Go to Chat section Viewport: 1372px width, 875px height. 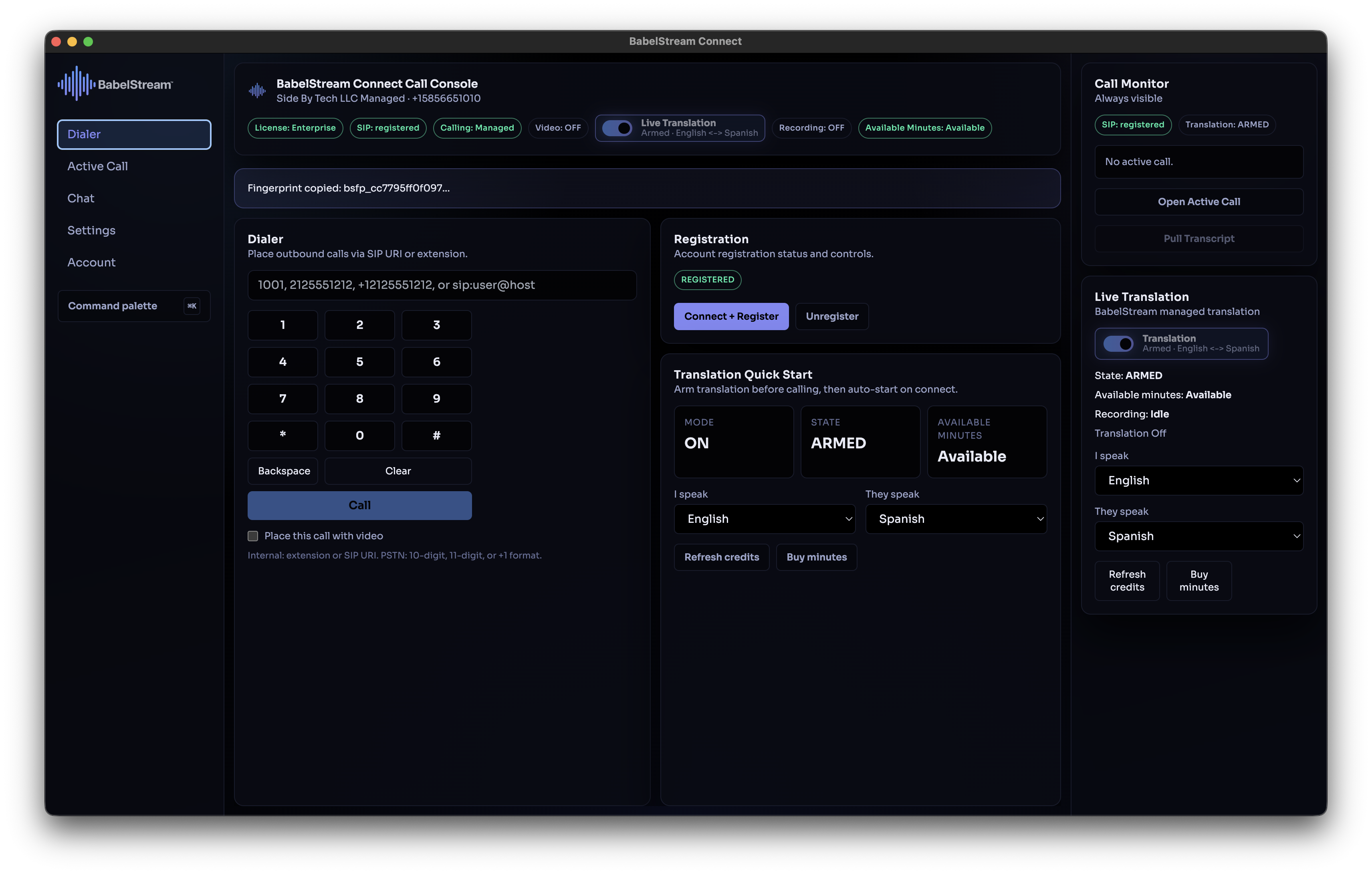tap(134, 198)
